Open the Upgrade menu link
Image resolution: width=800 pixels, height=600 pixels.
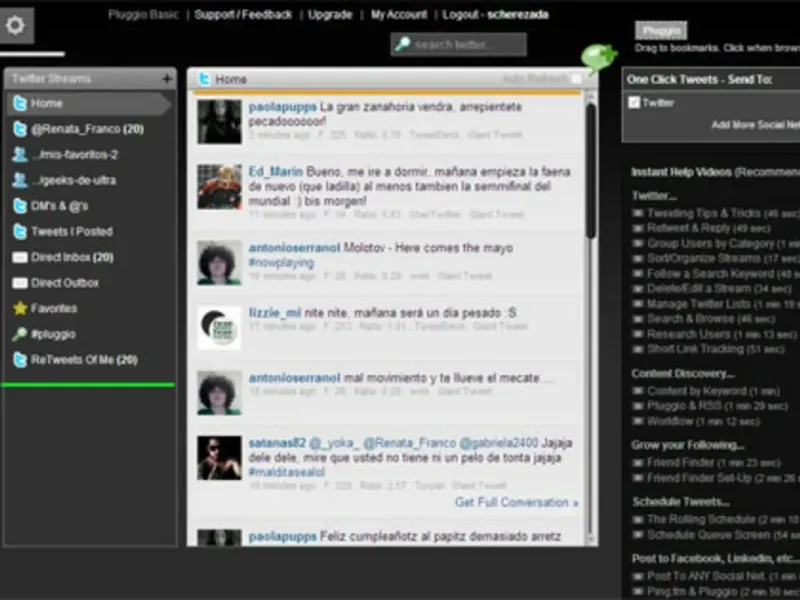tap(330, 14)
